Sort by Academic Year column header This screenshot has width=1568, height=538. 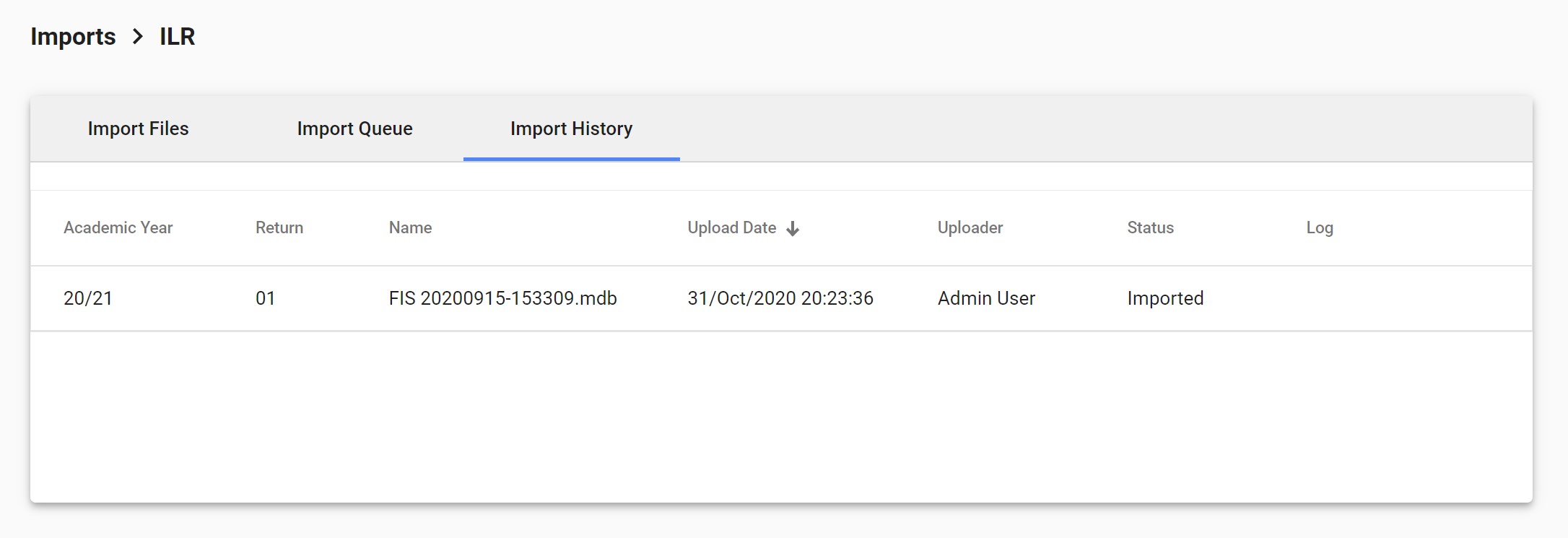point(118,227)
